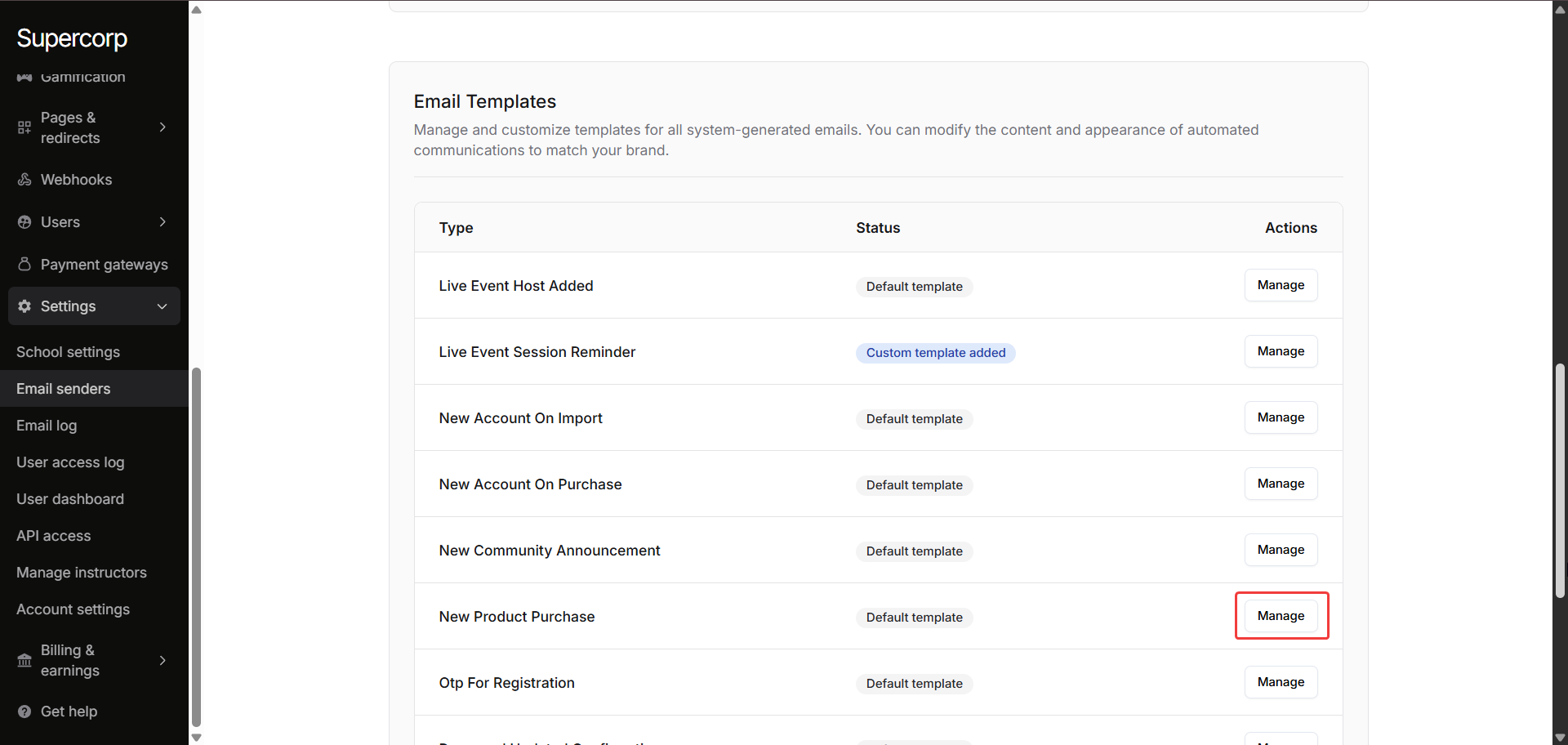Click the Webhooks icon in sidebar
1568x745 pixels.
pyautogui.click(x=24, y=180)
